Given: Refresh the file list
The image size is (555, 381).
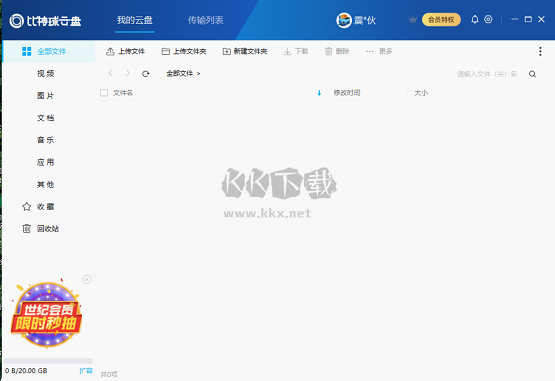Looking at the screenshot, I should (145, 74).
